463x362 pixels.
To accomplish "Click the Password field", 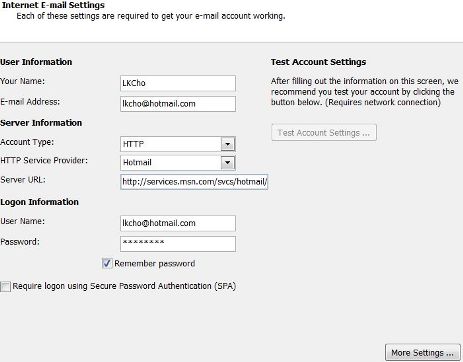I will click(x=178, y=244).
